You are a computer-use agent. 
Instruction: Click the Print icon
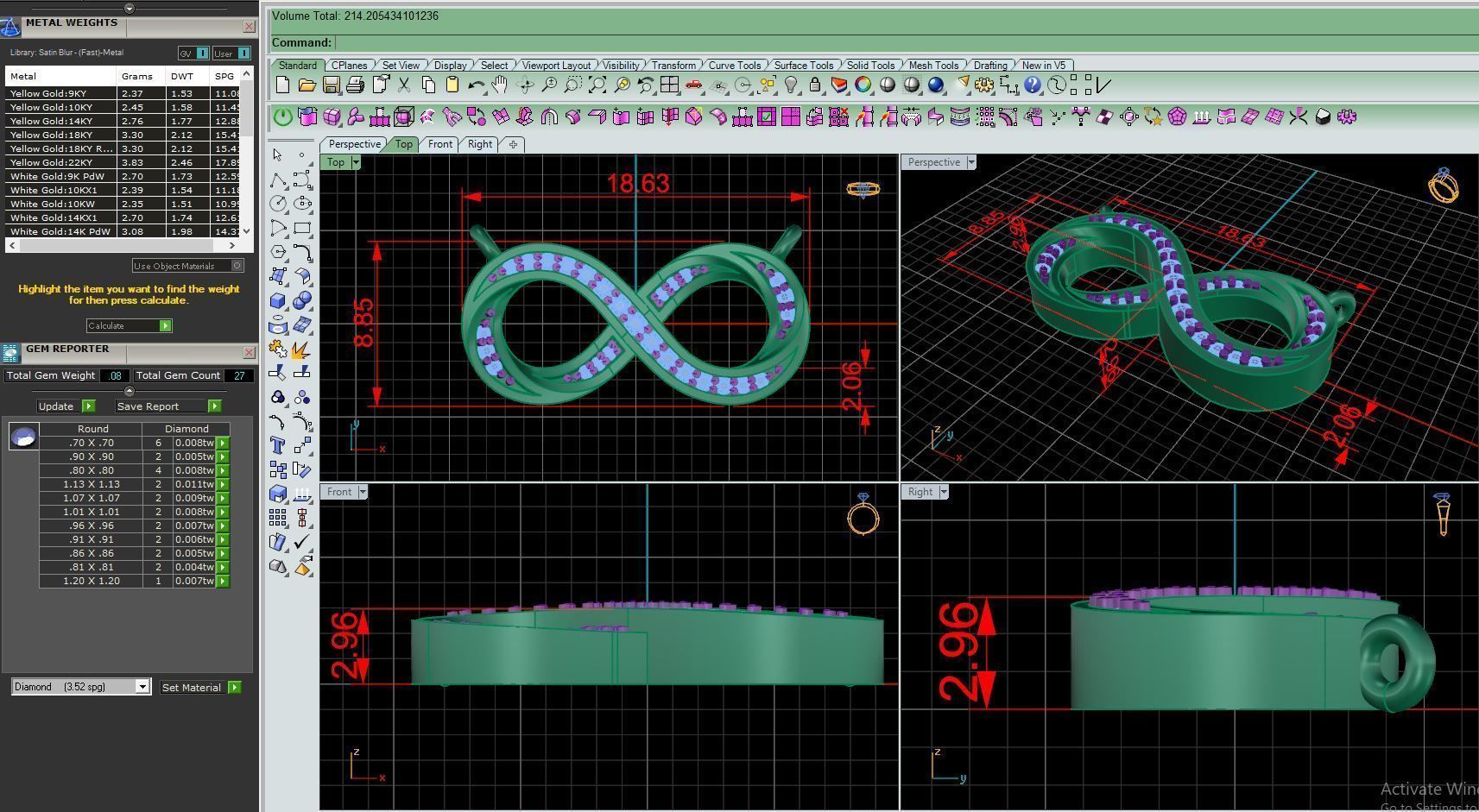pyautogui.click(x=355, y=85)
